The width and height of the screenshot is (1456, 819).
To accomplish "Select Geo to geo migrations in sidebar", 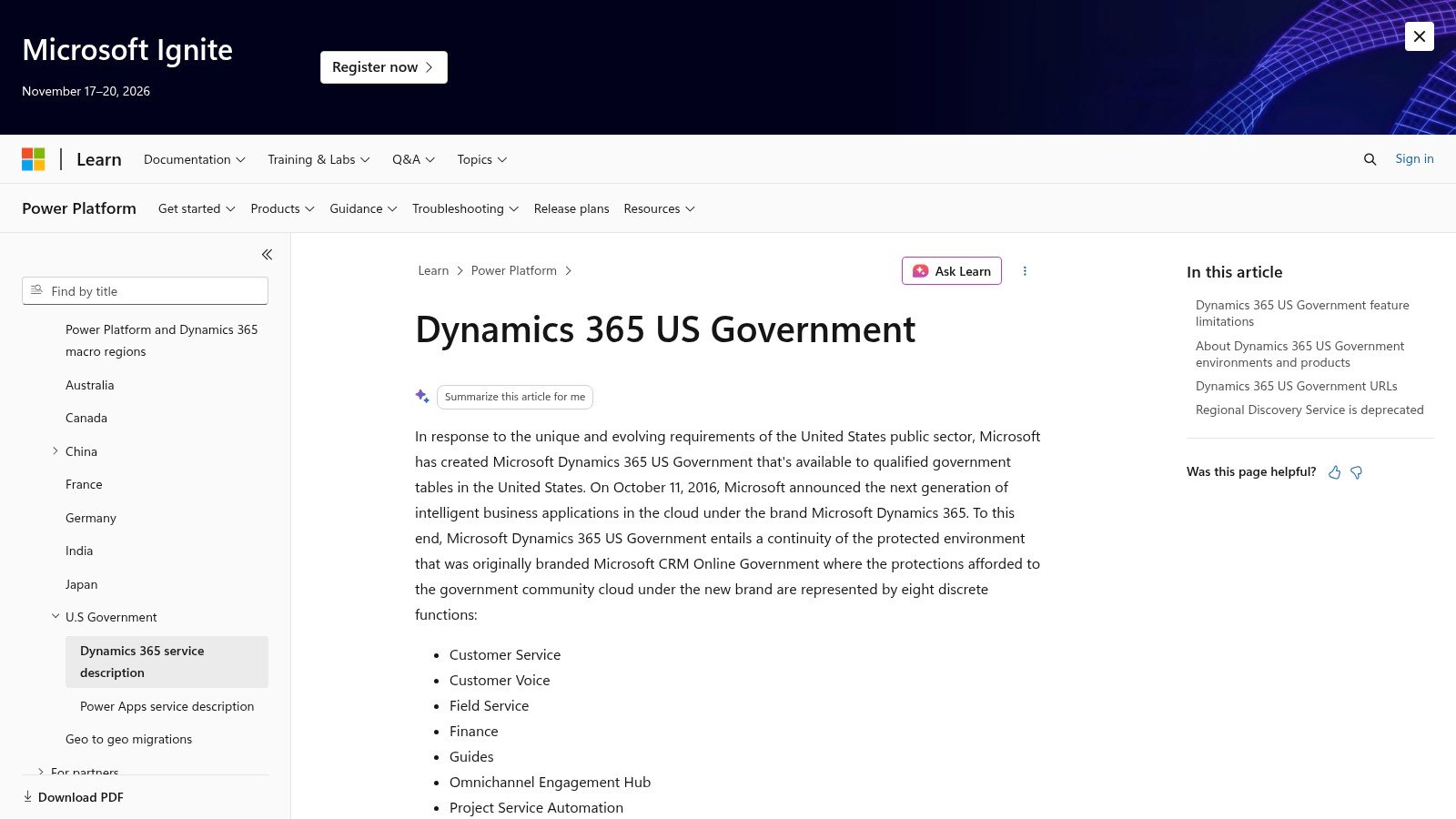I will 128,739.
